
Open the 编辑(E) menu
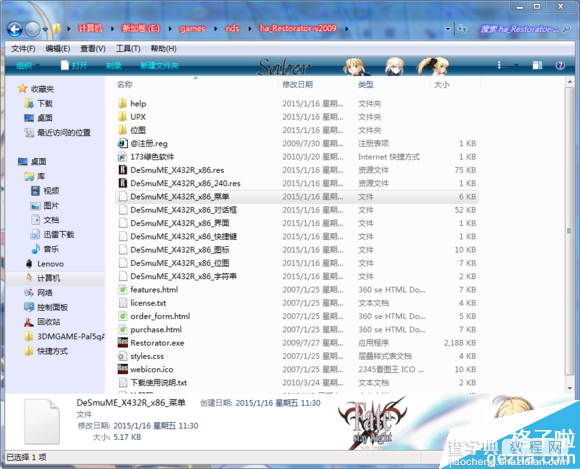[x=58, y=48]
